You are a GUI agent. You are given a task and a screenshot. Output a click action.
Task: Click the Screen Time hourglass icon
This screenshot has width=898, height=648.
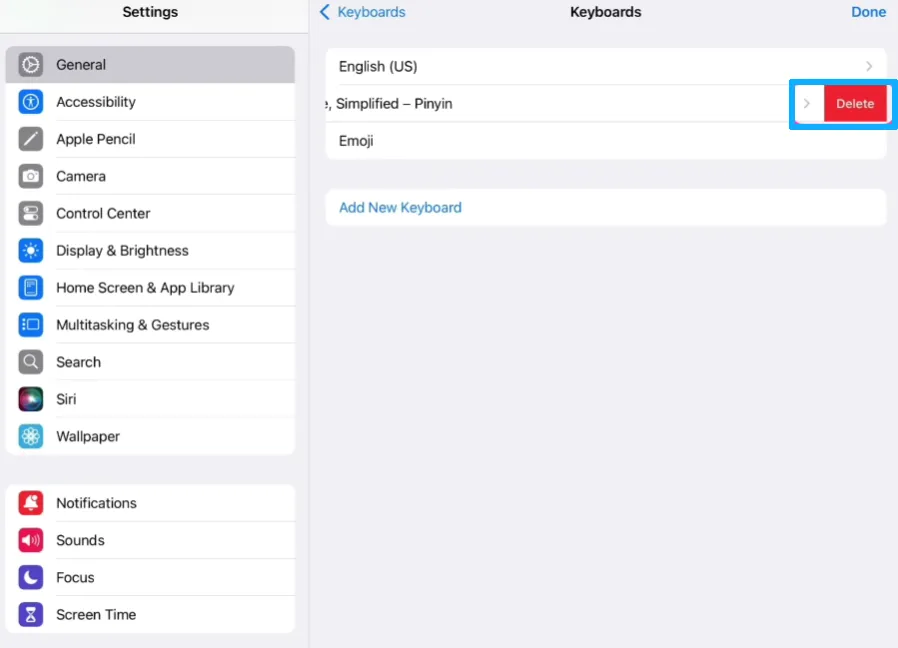coord(30,614)
